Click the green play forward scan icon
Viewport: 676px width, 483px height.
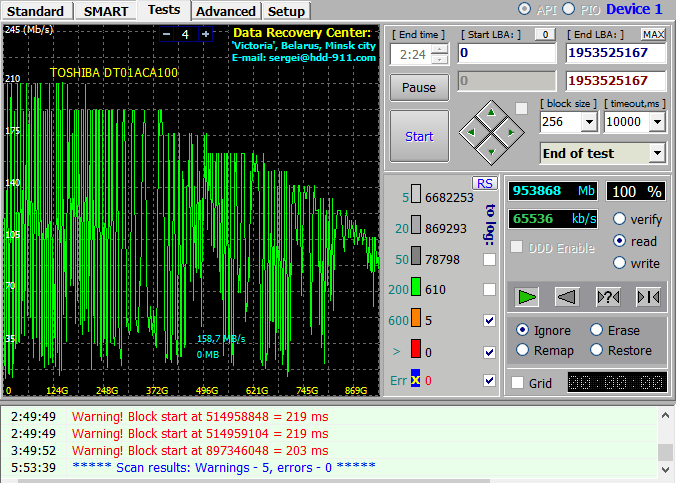(x=527, y=297)
